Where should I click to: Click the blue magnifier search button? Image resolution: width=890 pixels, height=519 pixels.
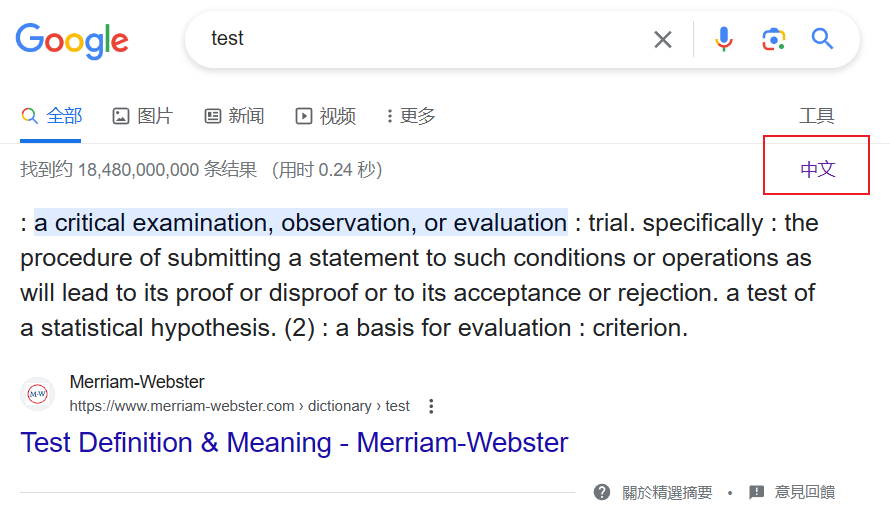(822, 39)
